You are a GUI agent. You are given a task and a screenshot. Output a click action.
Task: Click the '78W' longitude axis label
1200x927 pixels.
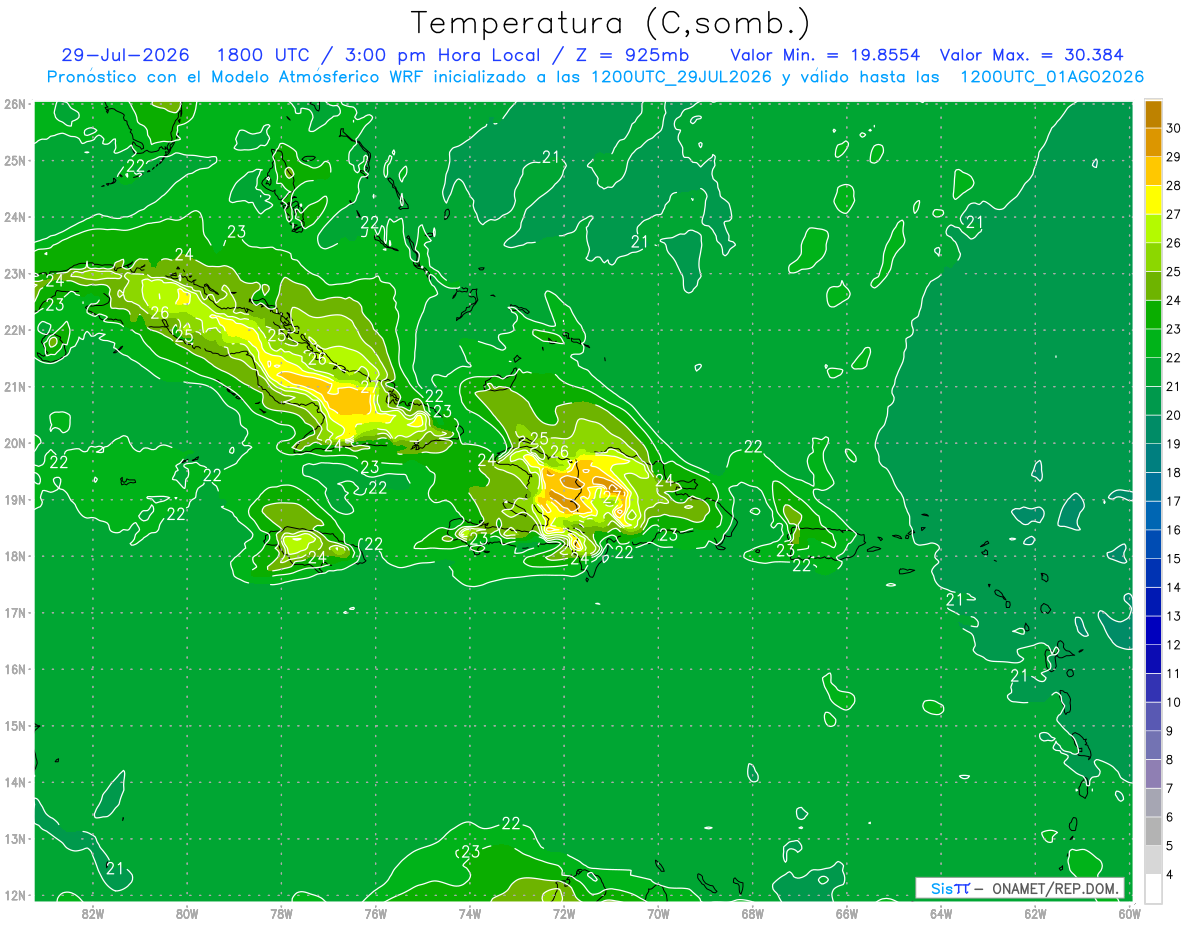coord(281,912)
